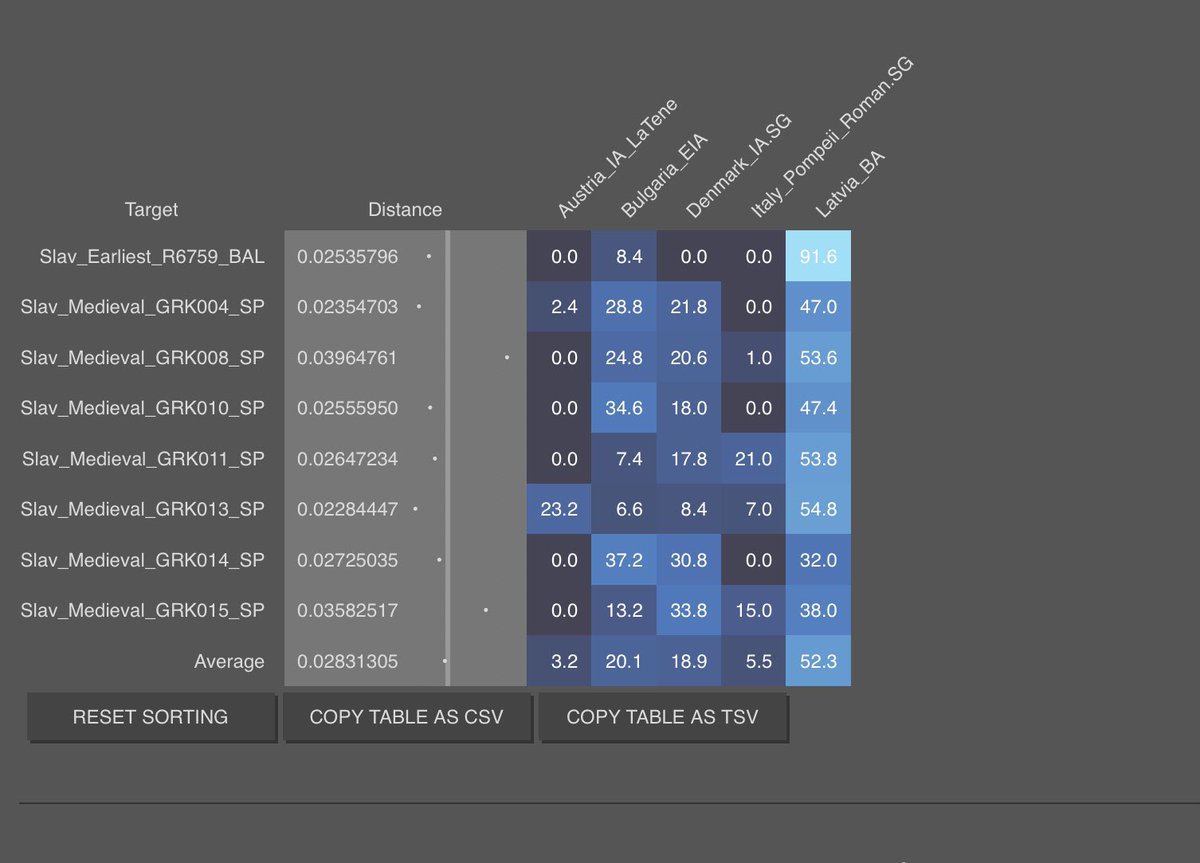Image resolution: width=1200 pixels, height=863 pixels.
Task: Select target Slav_Medieval_GRK015_SP
Action: 142,610
